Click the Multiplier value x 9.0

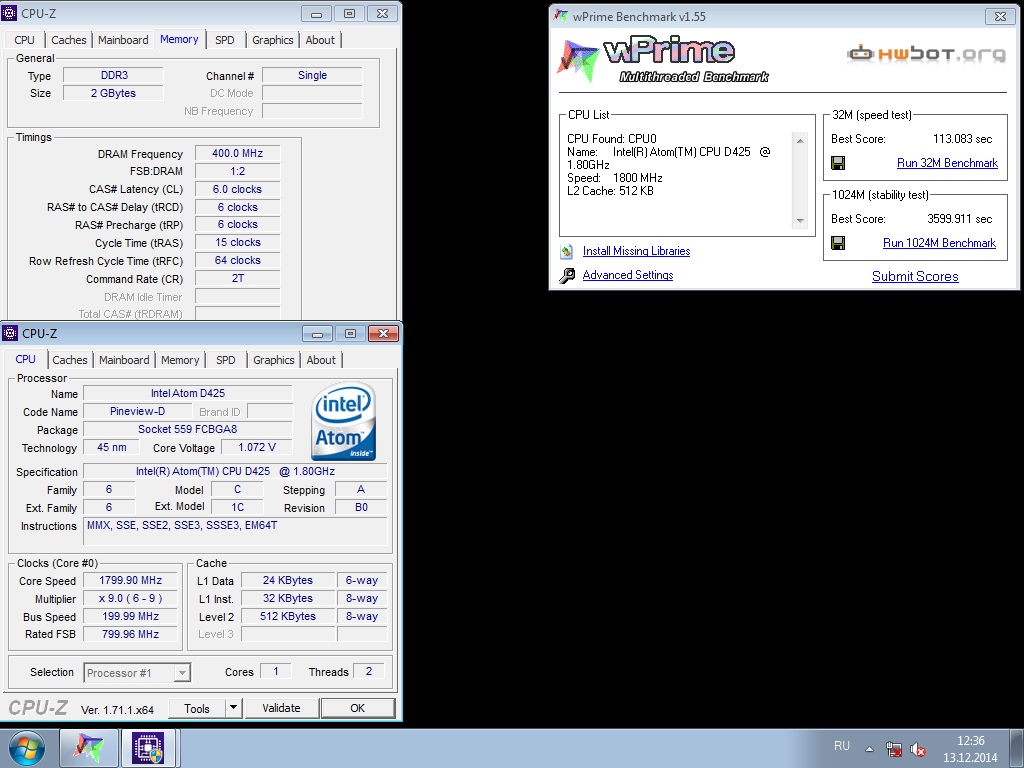point(131,598)
